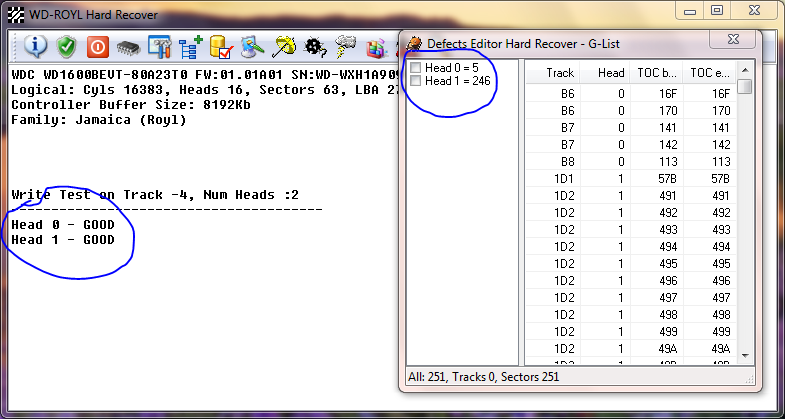Select TOC begin cell 57B
785x419 pixels.
(x=656, y=178)
